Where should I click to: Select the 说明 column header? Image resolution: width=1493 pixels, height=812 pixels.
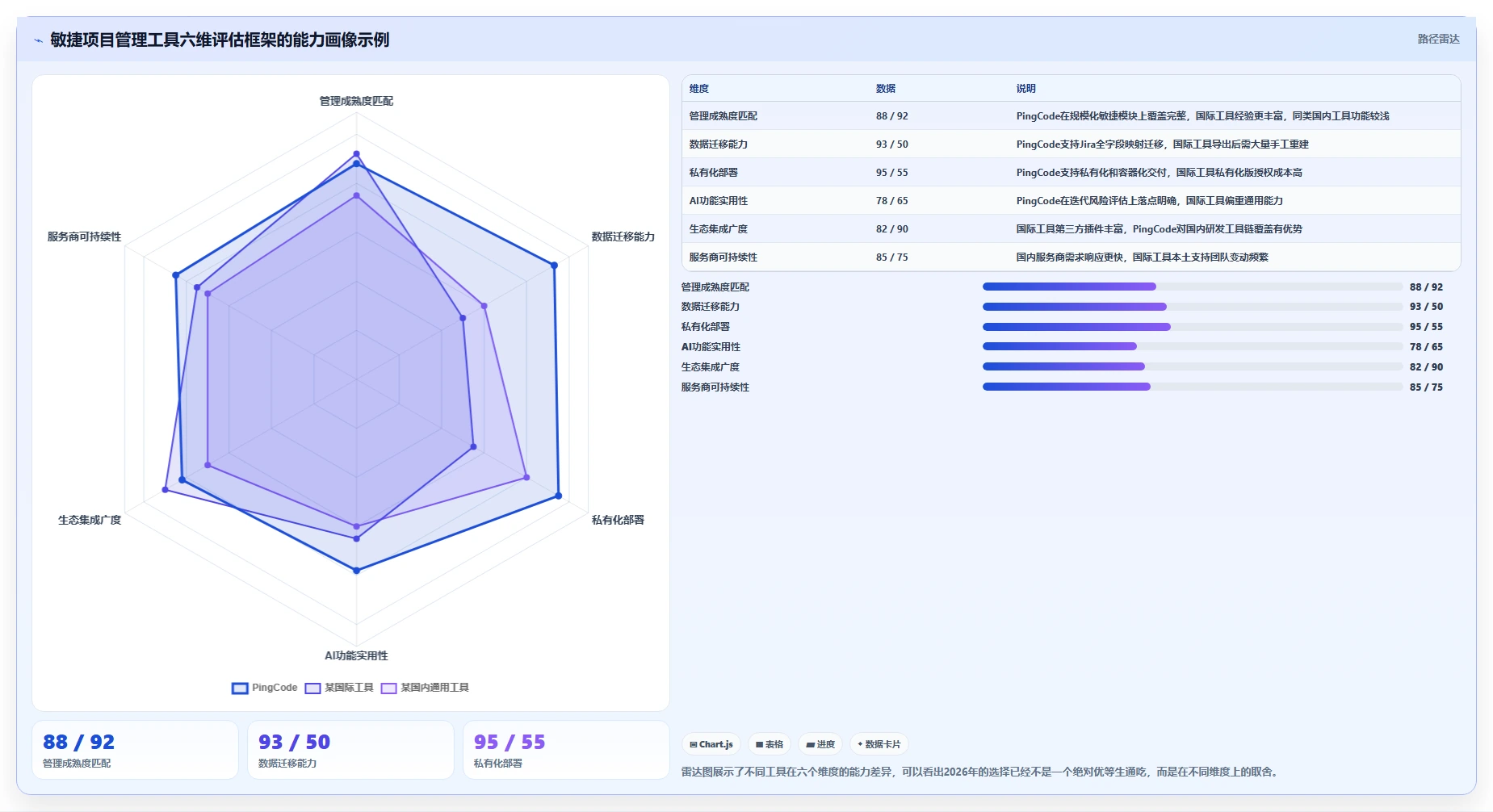[1025, 89]
